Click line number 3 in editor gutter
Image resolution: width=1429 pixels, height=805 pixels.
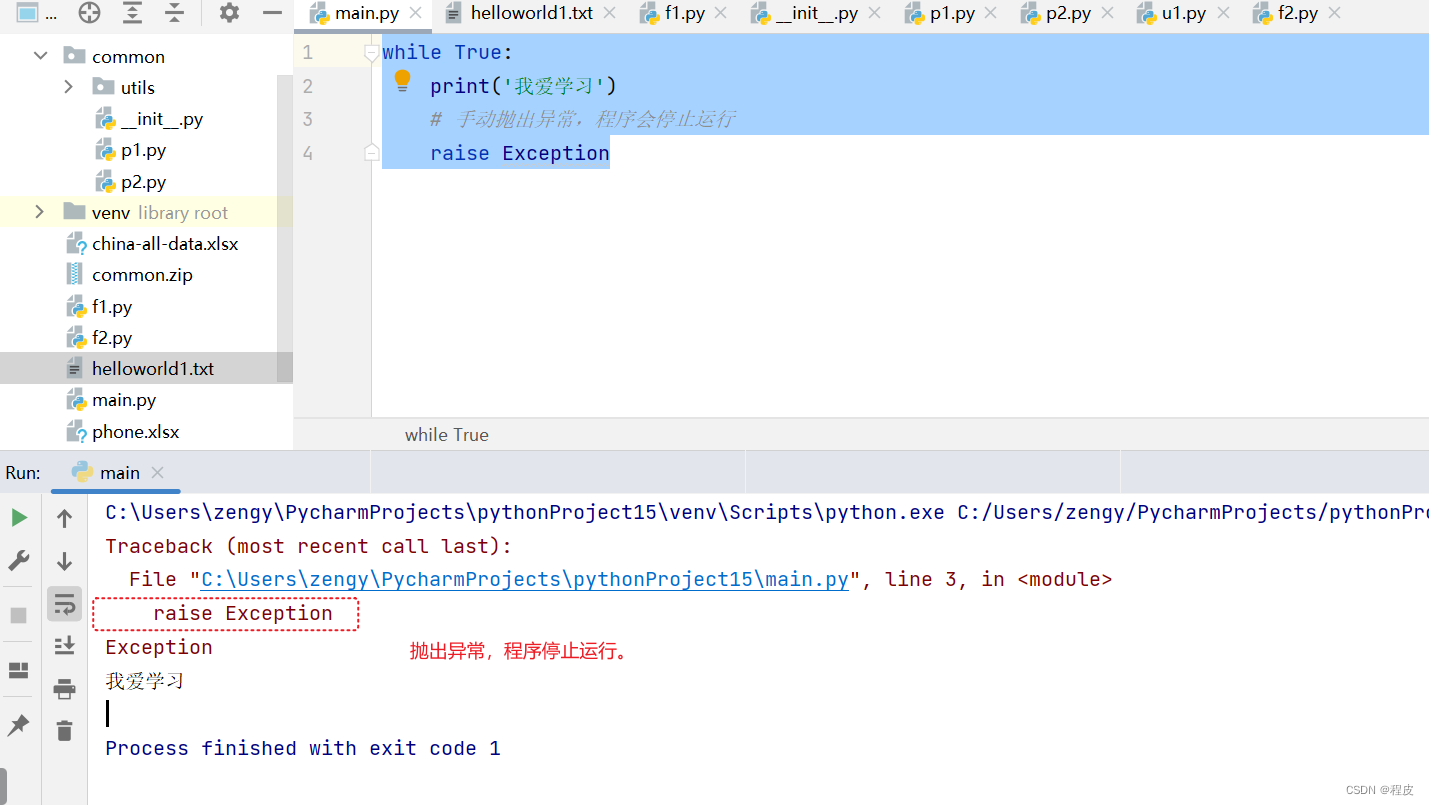[308, 119]
